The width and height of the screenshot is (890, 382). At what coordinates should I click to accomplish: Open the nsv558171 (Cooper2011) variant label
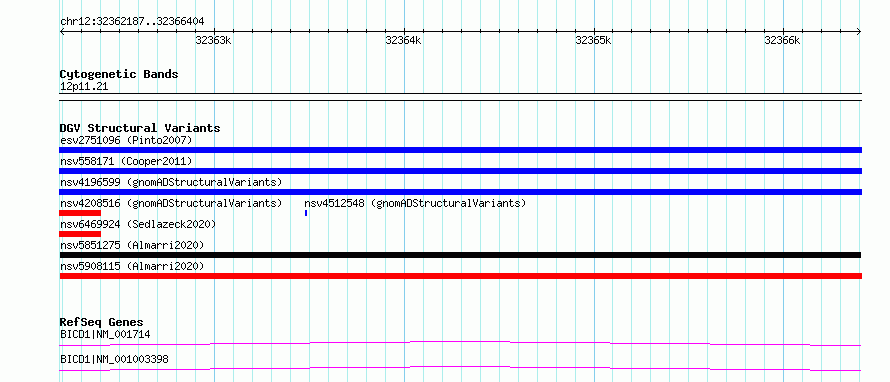tap(126, 161)
